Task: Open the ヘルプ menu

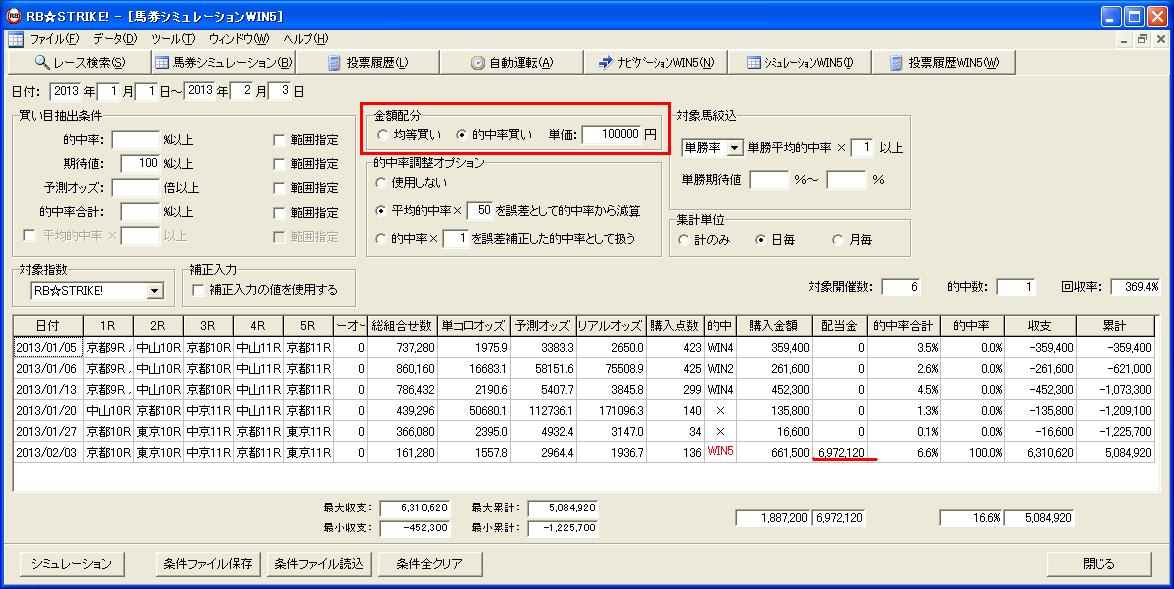Action: (305, 39)
